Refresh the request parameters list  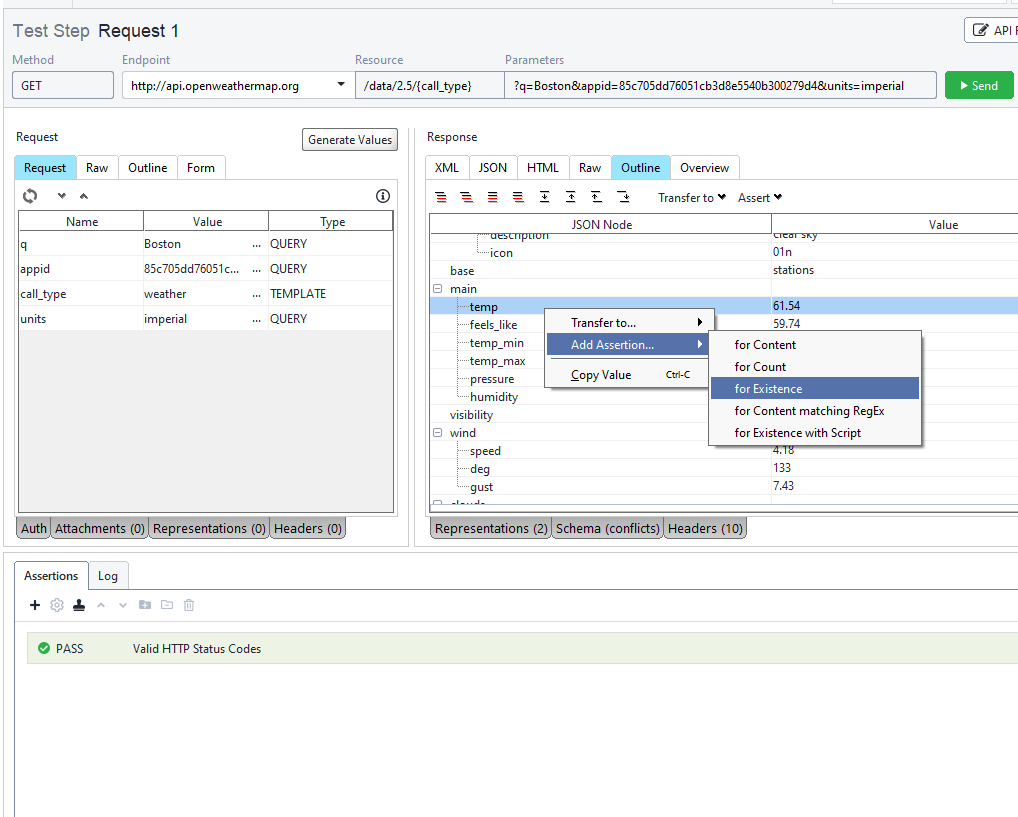(x=30, y=196)
